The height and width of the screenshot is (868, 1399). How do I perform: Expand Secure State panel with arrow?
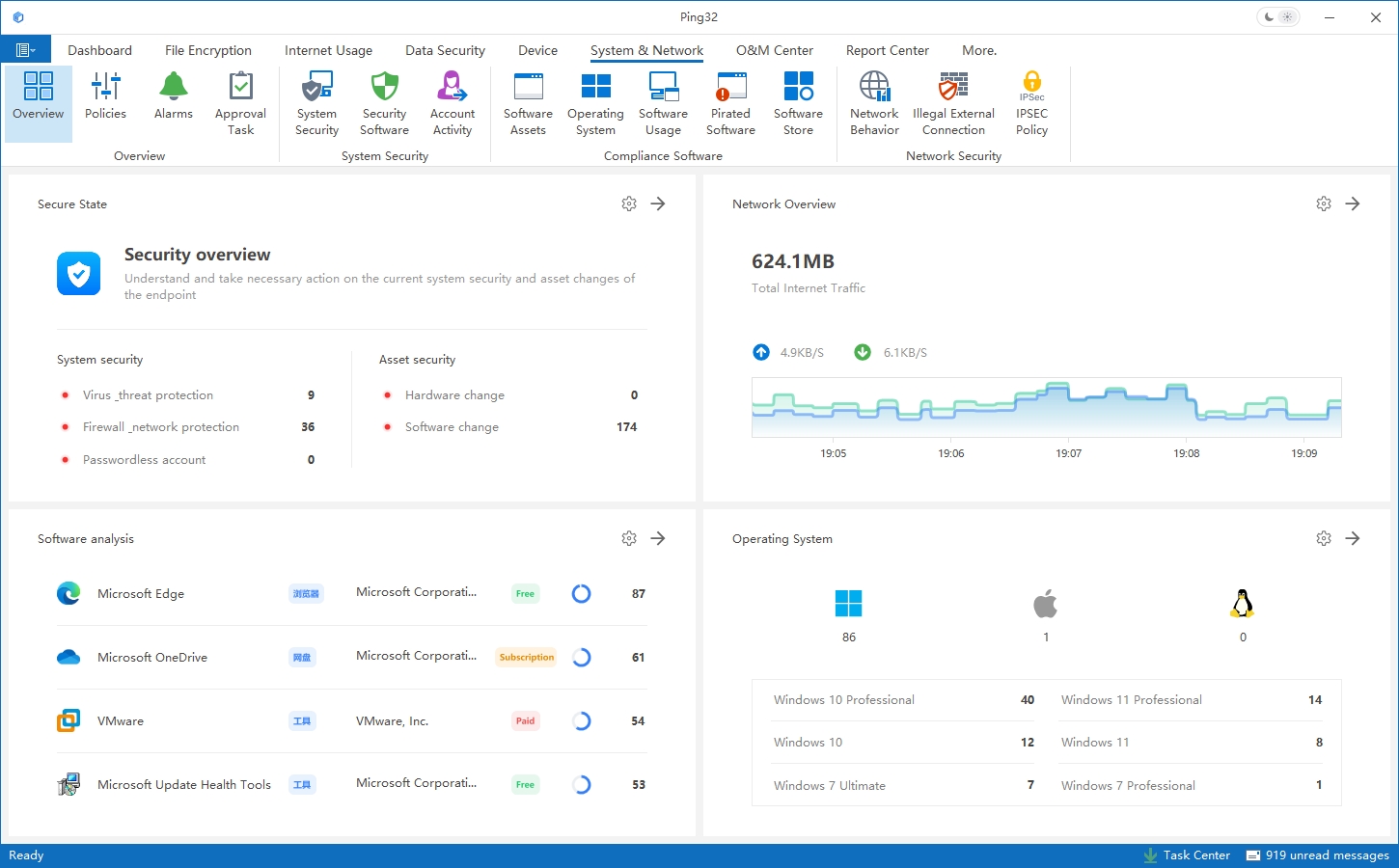point(658,203)
